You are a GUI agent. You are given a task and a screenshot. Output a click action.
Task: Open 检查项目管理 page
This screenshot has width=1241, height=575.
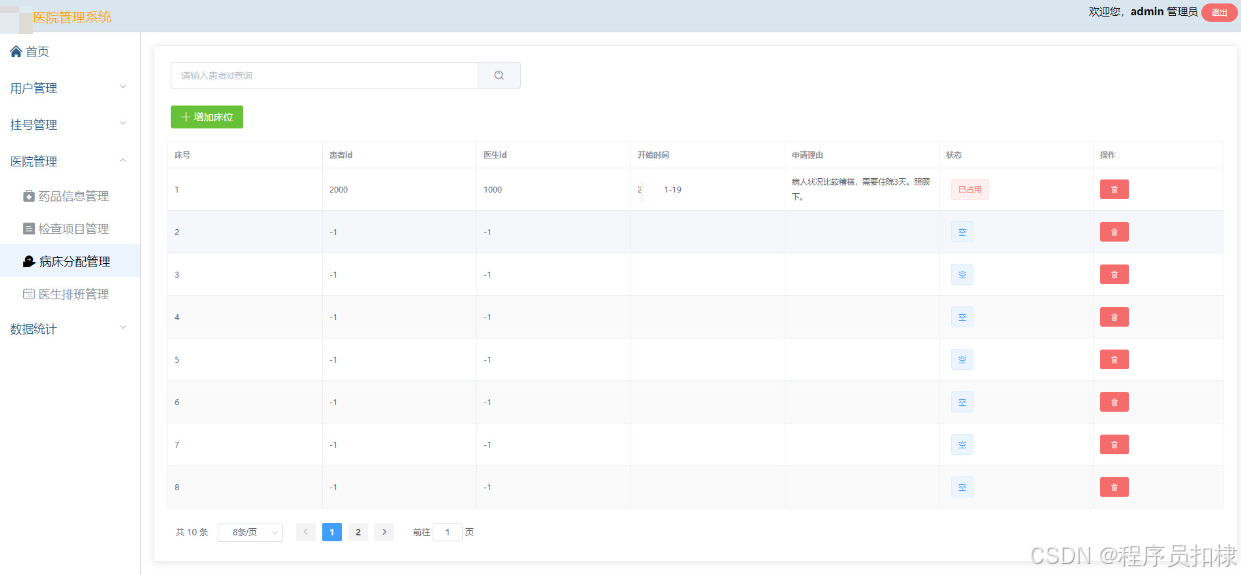tap(70, 229)
